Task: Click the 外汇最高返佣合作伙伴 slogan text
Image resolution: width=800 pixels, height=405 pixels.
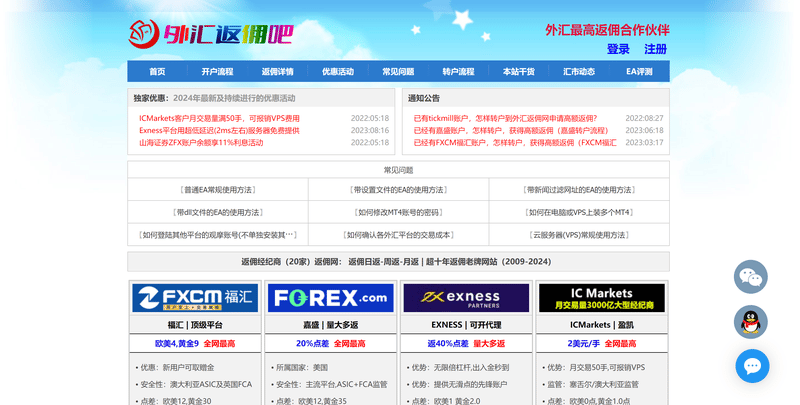Action: (607, 30)
